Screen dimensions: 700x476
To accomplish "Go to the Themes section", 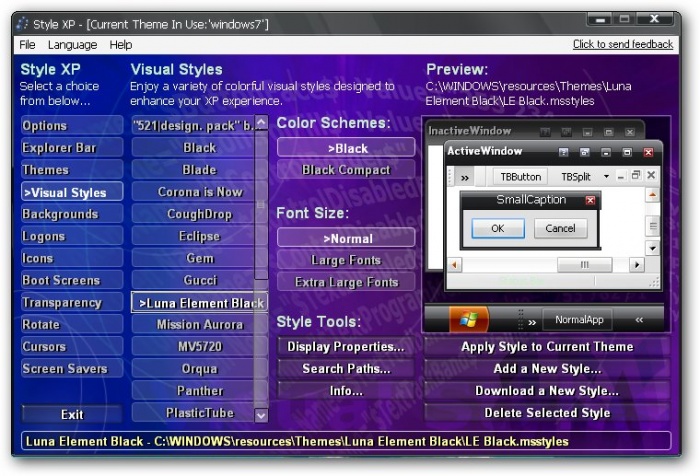I will (72, 170).
